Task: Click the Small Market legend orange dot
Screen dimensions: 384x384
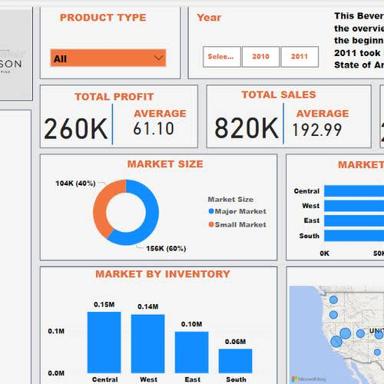Action: tap(211, 224)
